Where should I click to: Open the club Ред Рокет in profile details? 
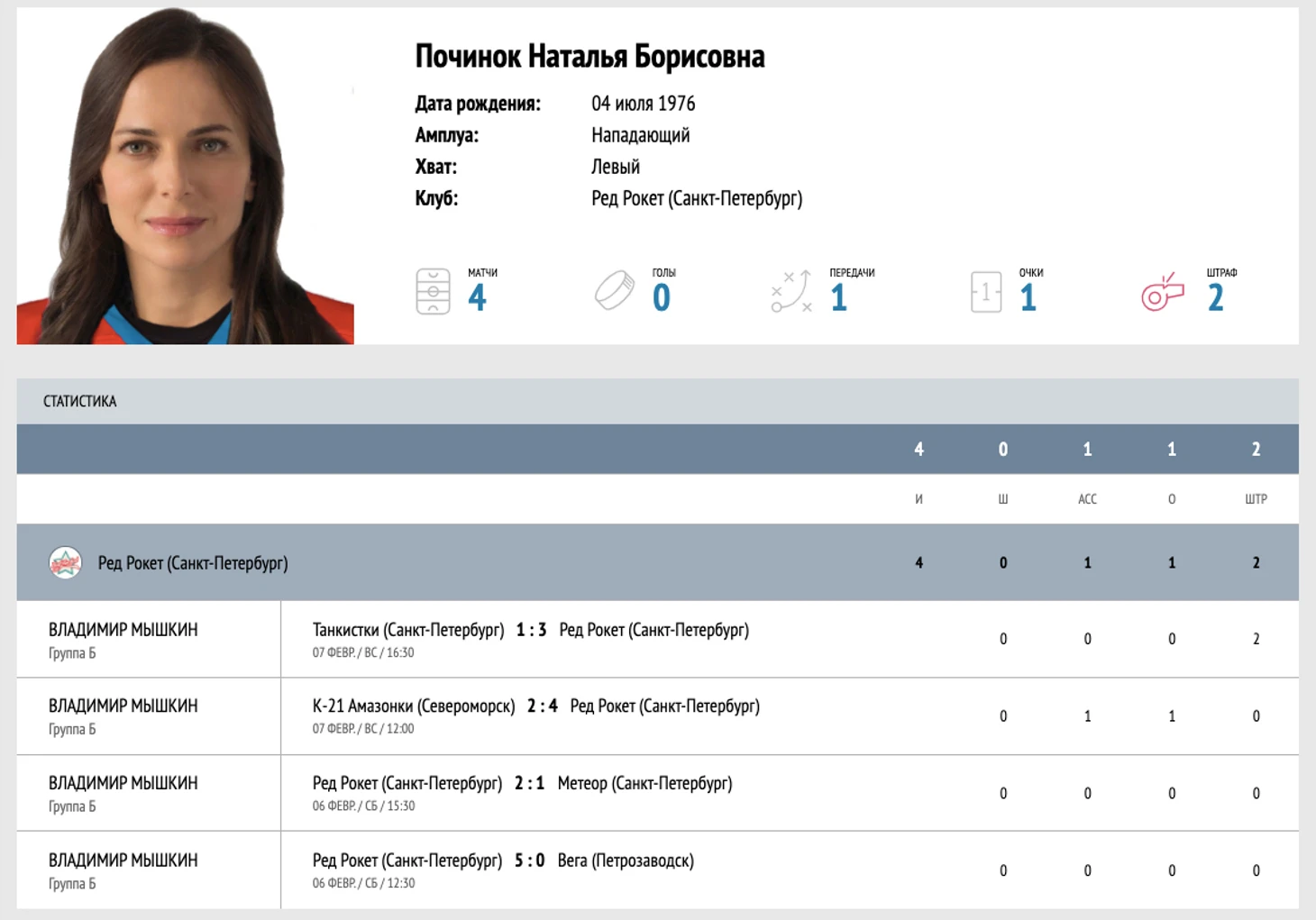(x=697, y=198)
